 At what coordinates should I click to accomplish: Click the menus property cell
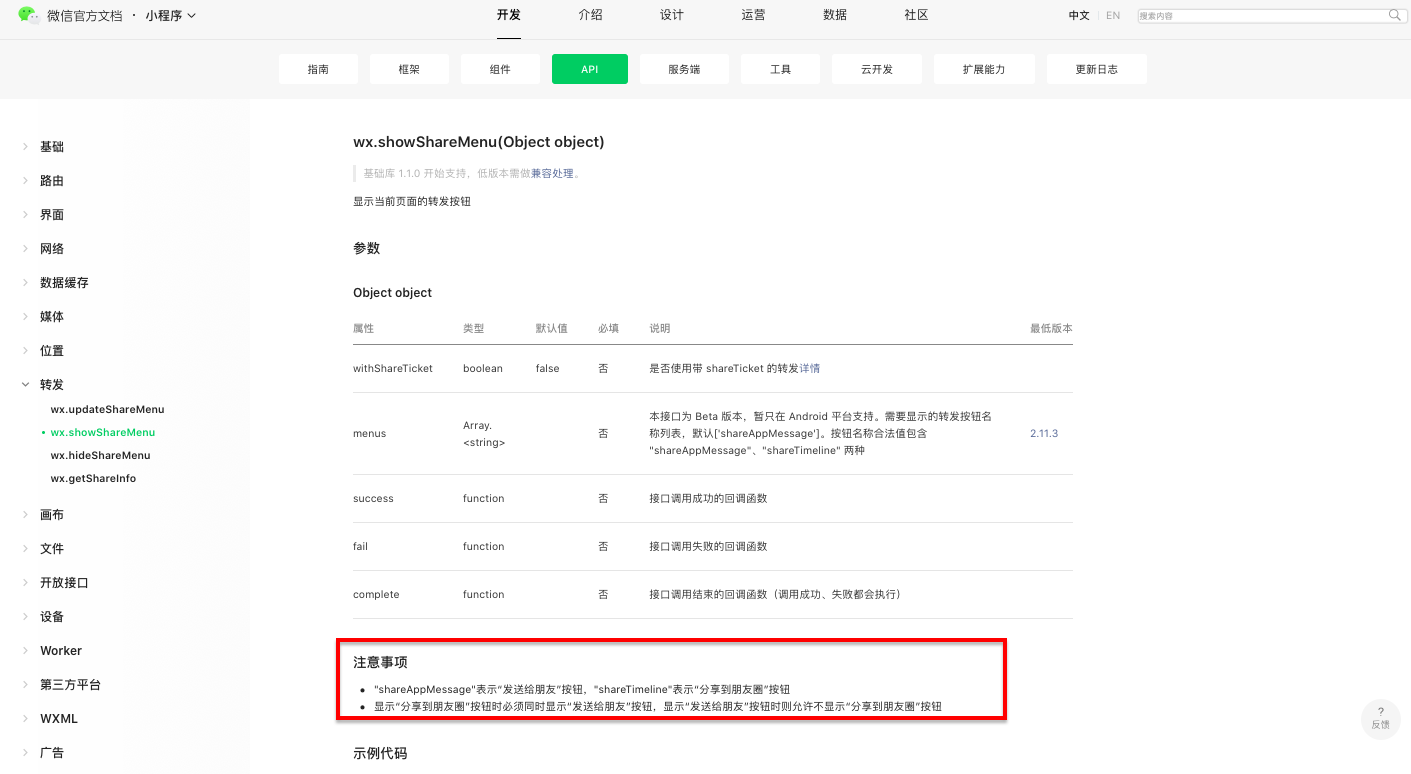tap(369, 433)
